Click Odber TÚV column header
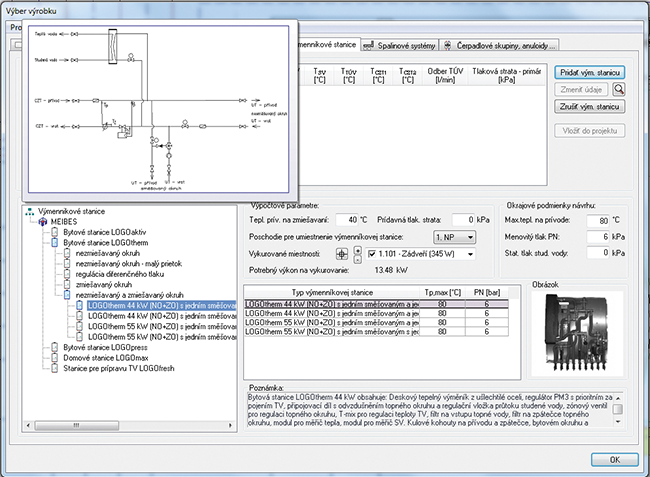This screenshot has width=650, height=477. coord(445,75)
